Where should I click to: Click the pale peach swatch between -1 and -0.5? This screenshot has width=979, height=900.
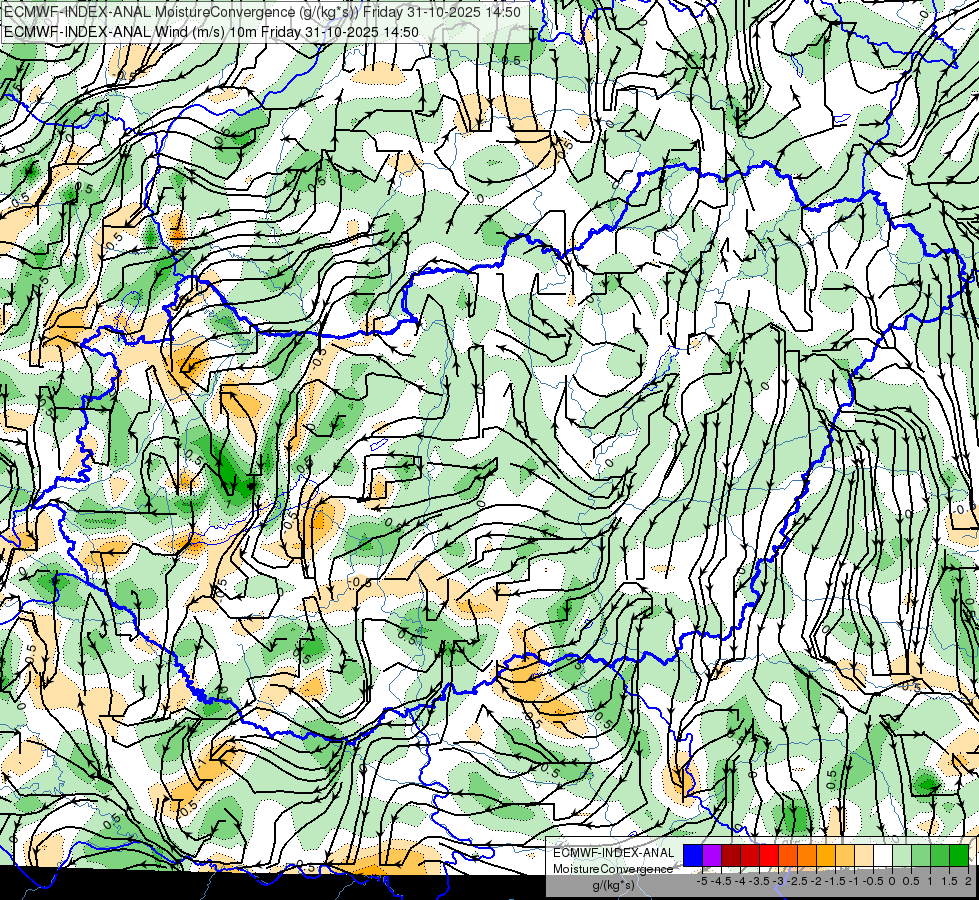tap(864, 856)
